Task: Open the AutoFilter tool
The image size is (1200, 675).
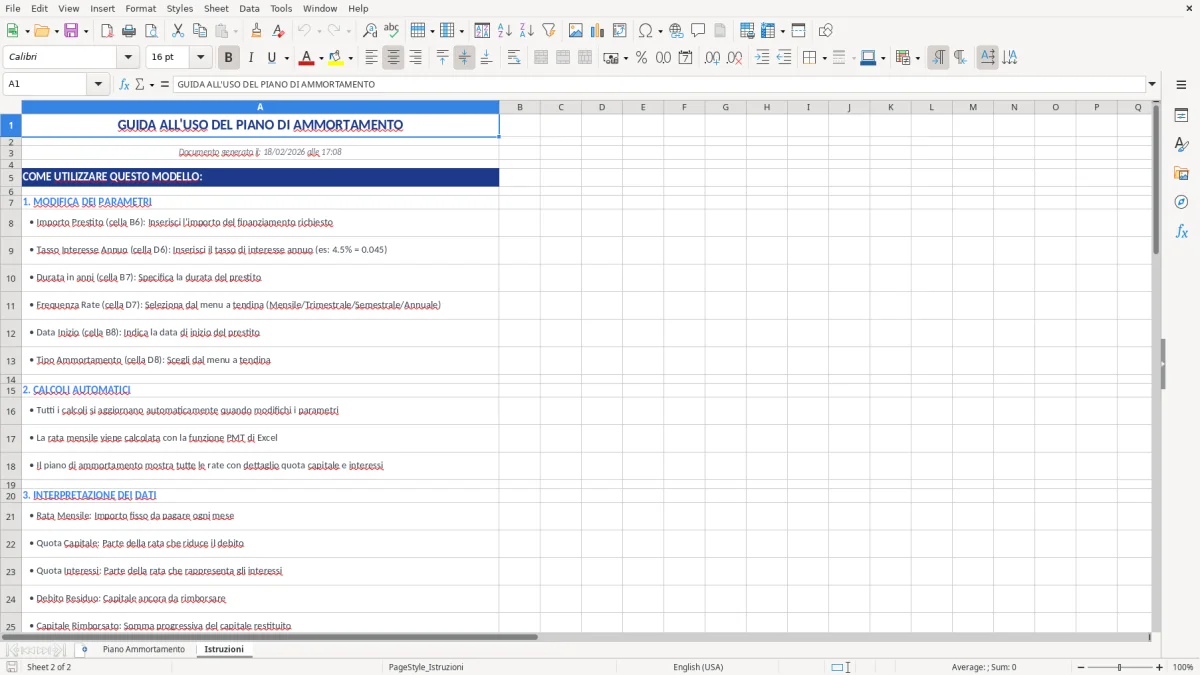Action: point(549,30)
